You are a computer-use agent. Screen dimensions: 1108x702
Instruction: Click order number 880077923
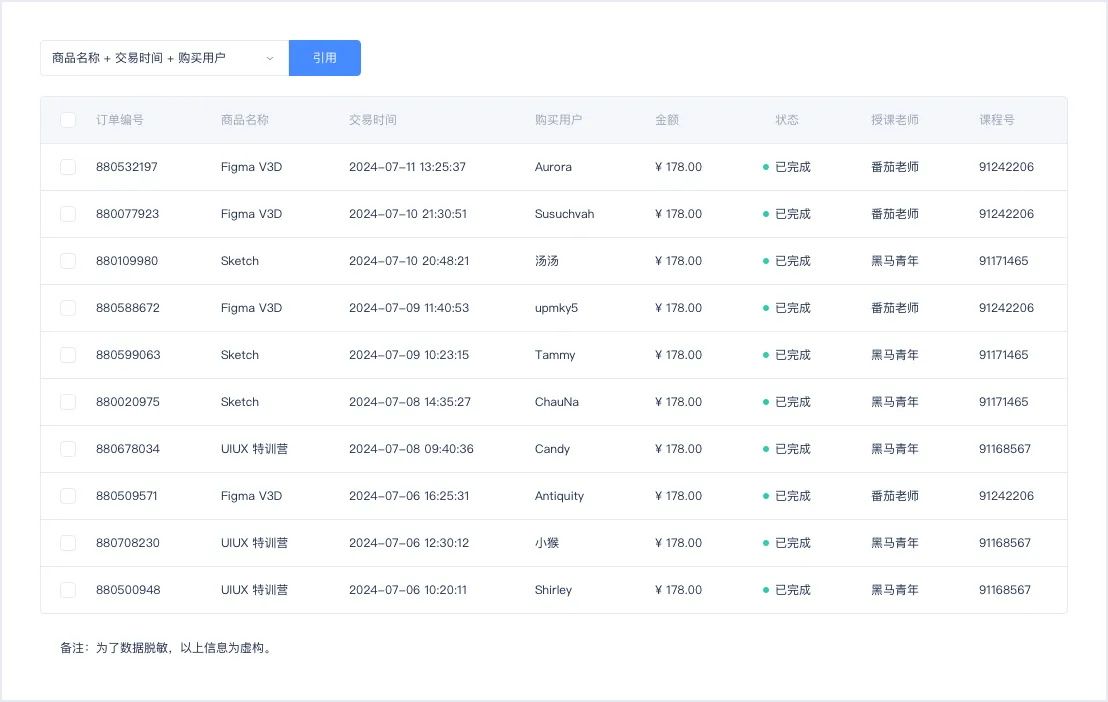[128, 214]
